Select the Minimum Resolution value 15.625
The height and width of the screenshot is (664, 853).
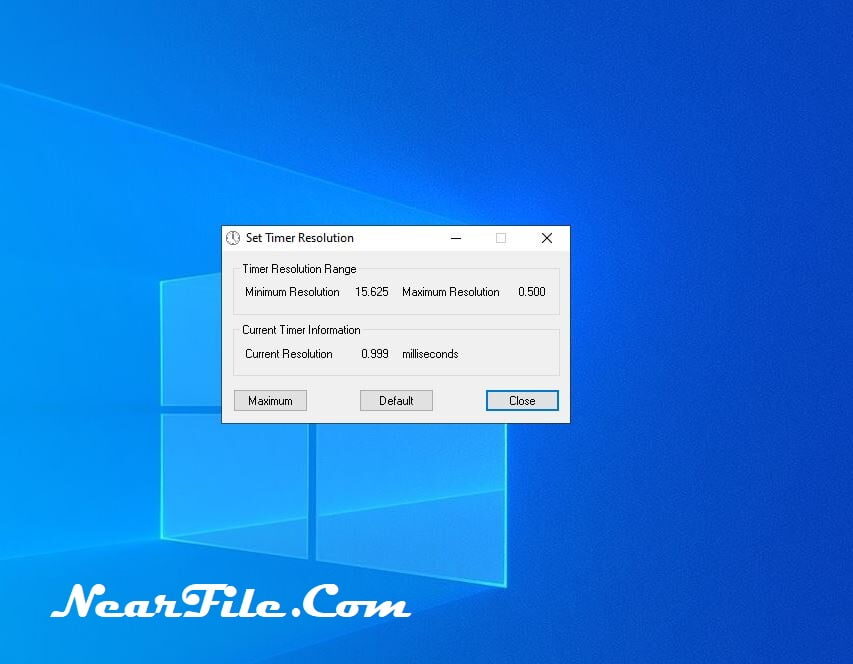click(371, 292)
